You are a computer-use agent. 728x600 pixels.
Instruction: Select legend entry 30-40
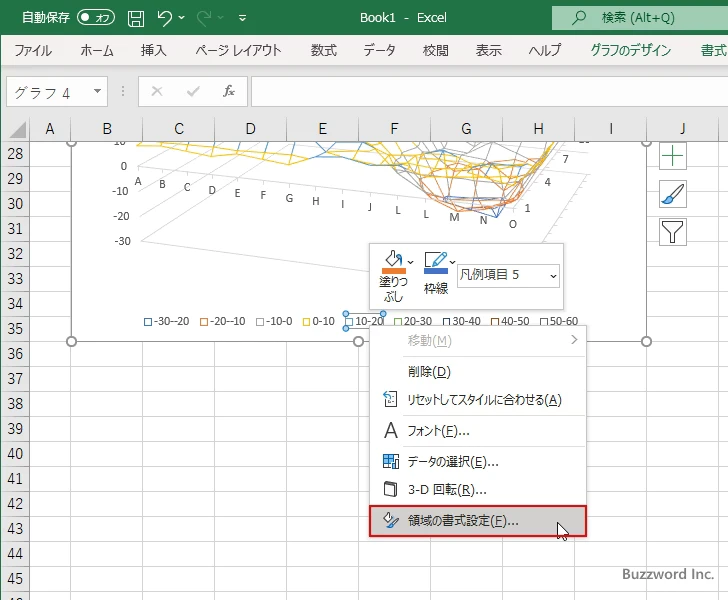coord(462,321)
